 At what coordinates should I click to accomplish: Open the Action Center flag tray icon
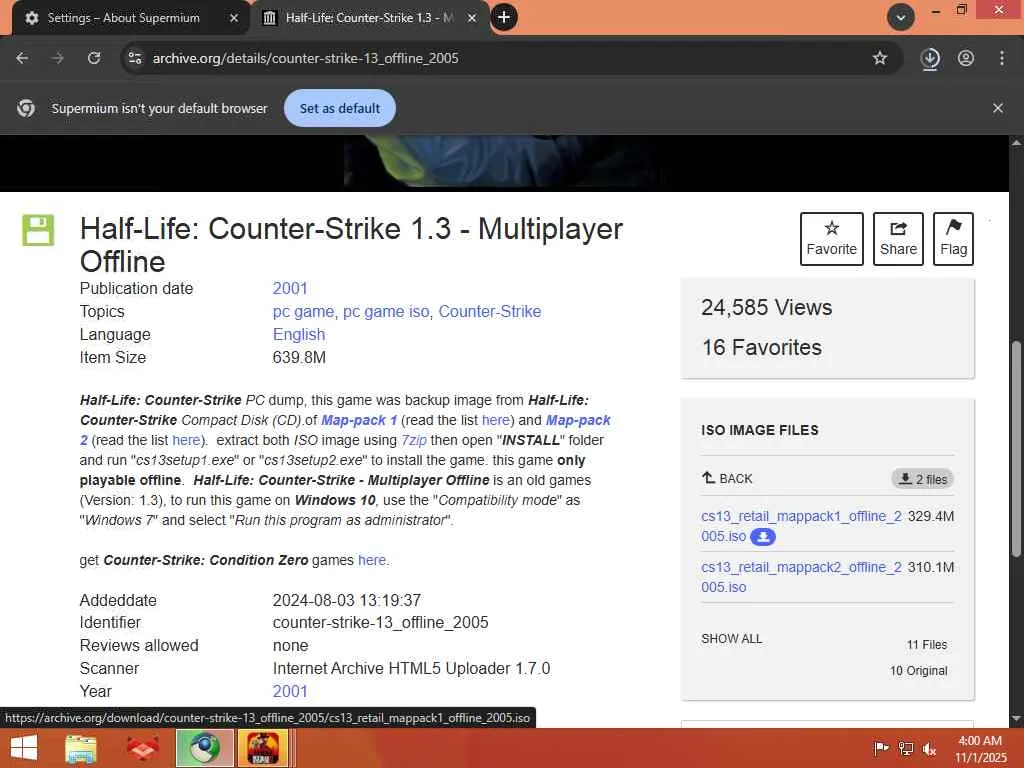[x=881, y=748]
